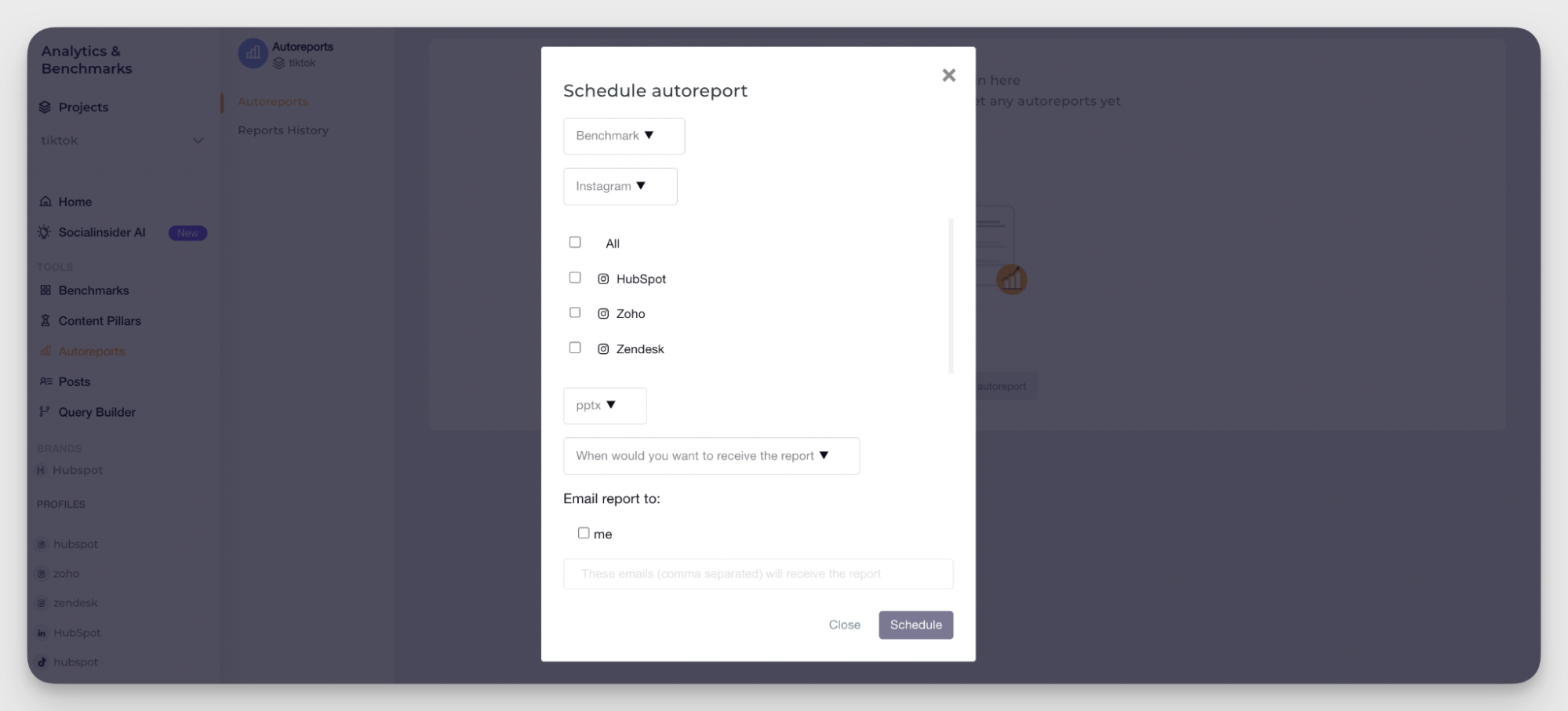The image size is (1568, 711).
Task: Select the Posts tool
Action: point(75,381)
